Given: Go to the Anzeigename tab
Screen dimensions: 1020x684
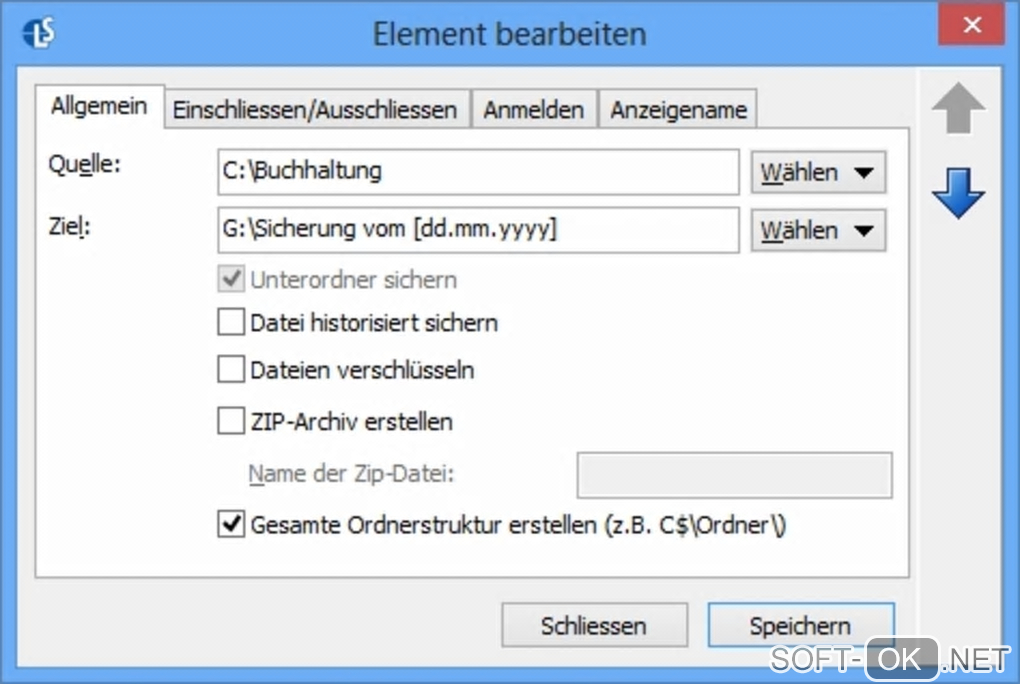Looking at the screenshot, I should coord(678,110).
